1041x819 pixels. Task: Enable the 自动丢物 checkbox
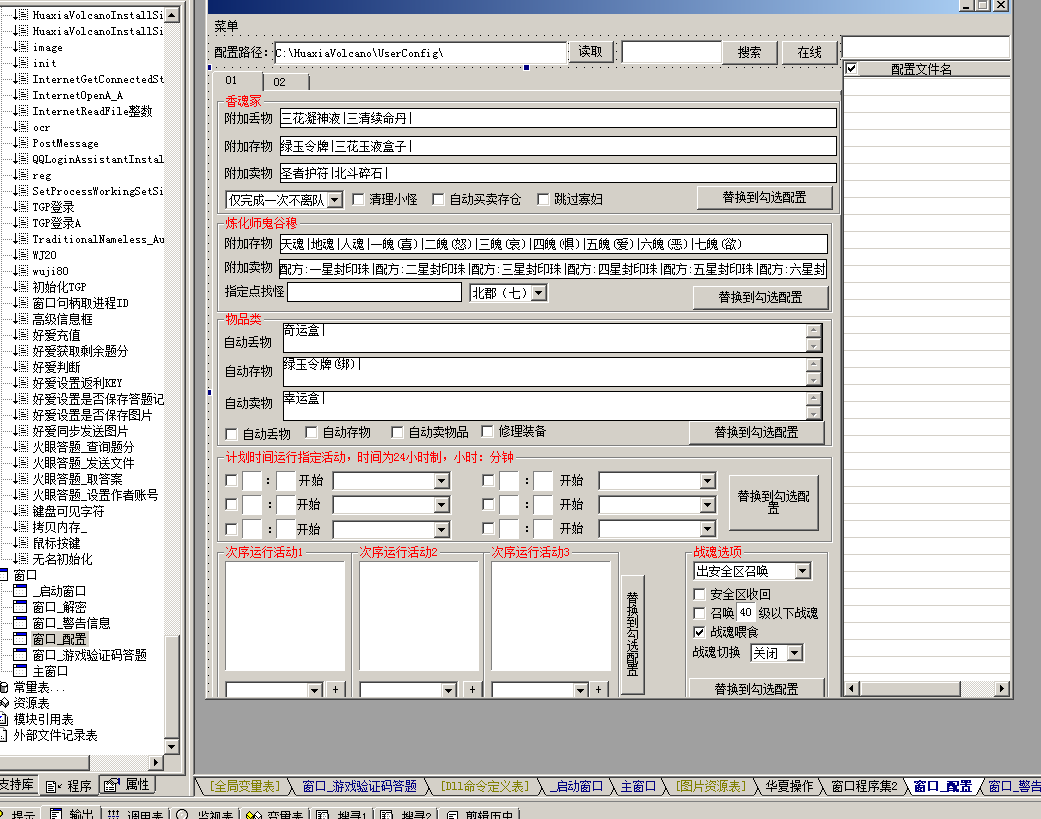pyautogui.click(x=231, y=434)
